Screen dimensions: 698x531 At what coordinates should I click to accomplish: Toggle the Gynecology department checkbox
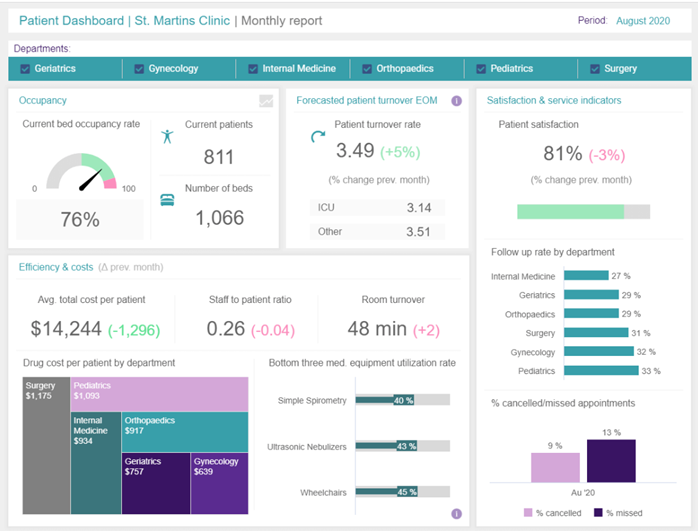click(139, 69)
